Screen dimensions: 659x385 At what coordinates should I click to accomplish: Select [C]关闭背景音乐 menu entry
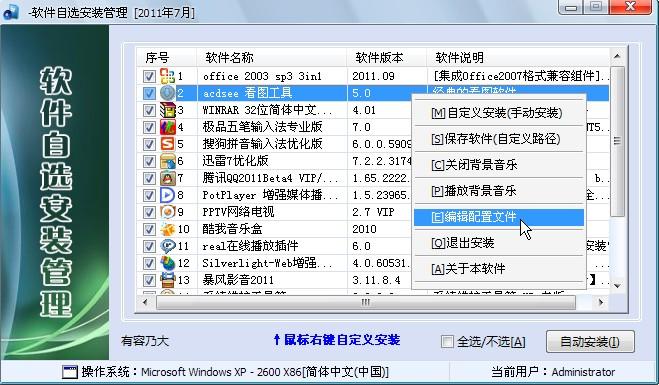tap(499, 165)
